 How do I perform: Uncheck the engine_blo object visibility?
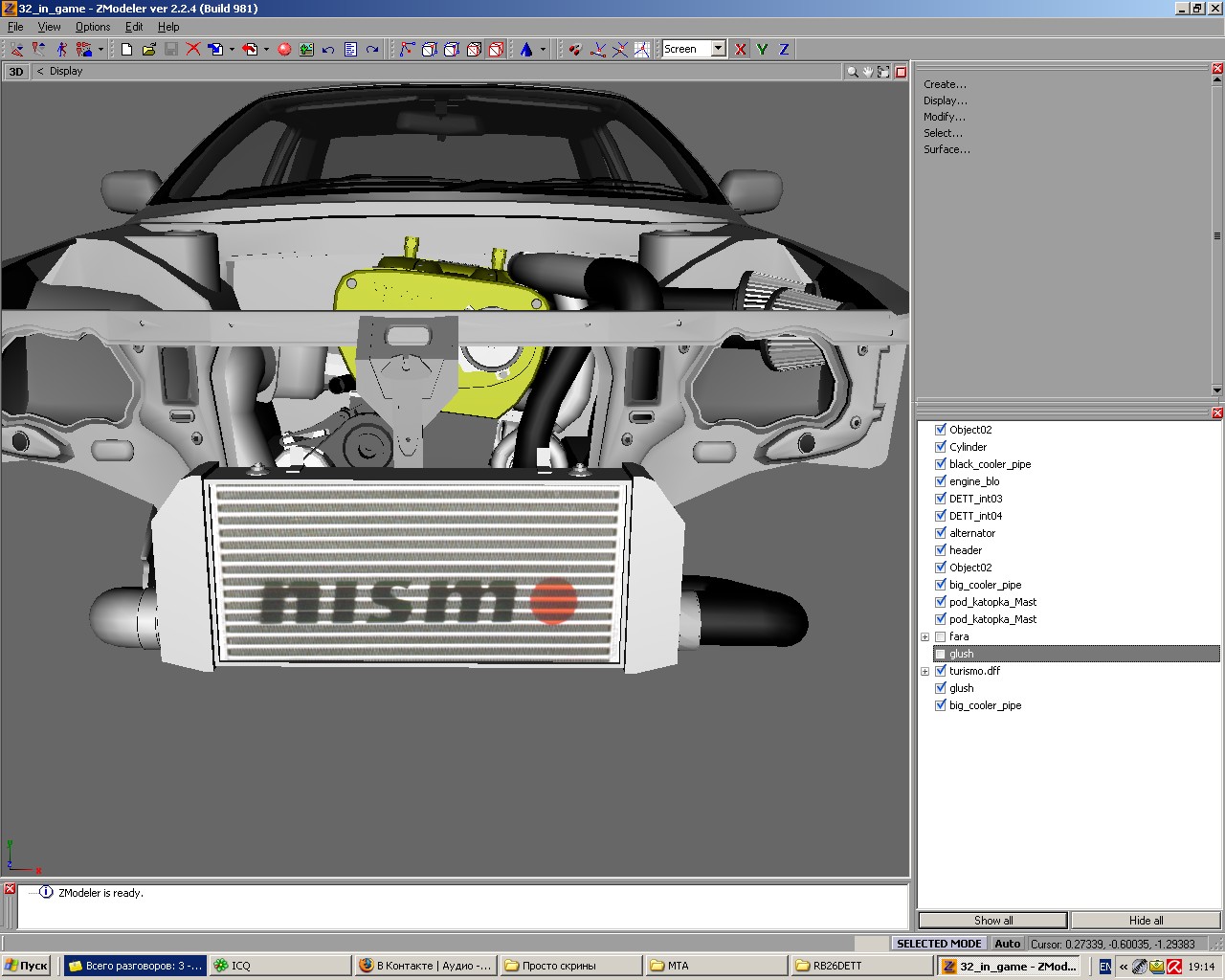941,481
